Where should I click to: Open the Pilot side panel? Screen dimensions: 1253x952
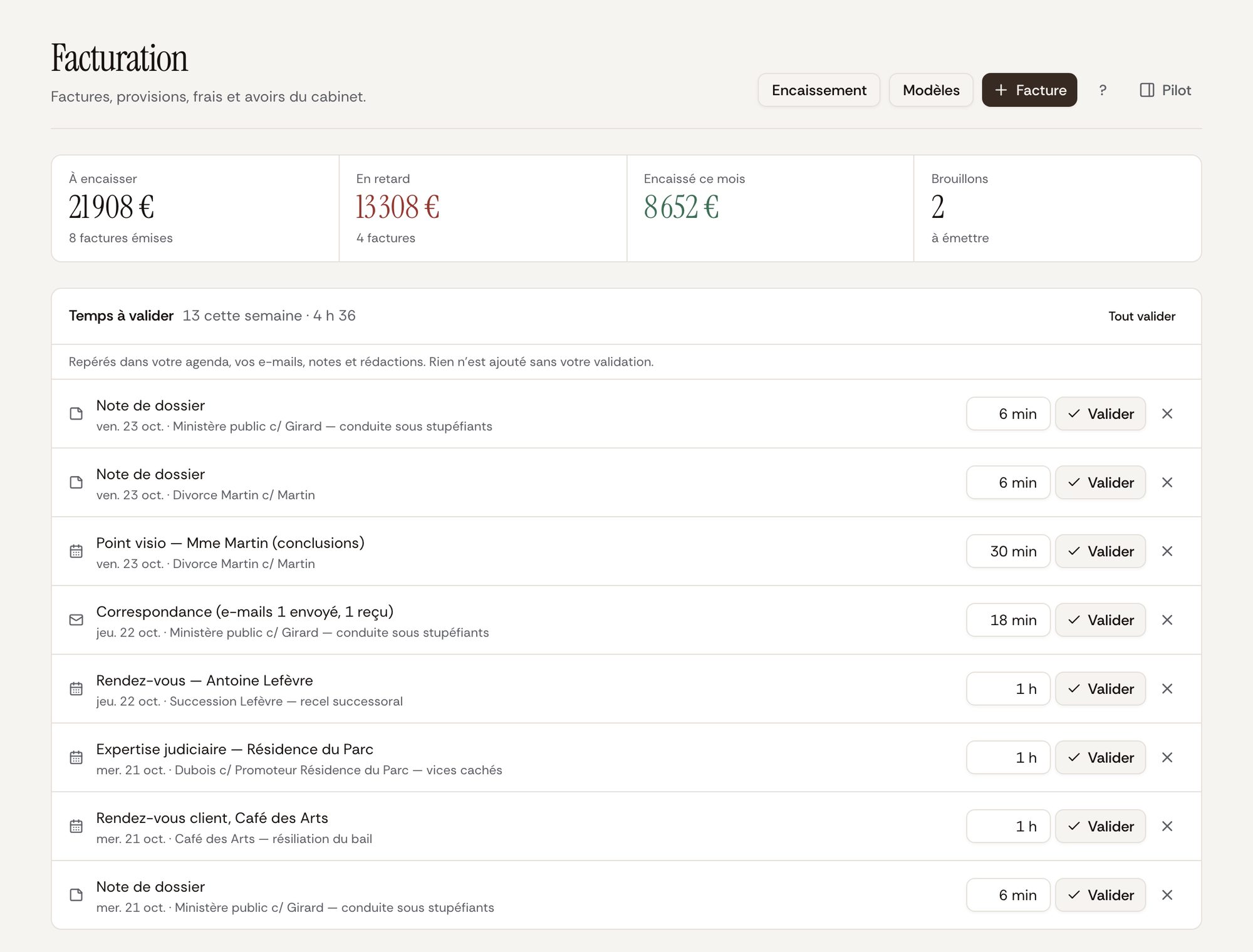click(1165, 90)
